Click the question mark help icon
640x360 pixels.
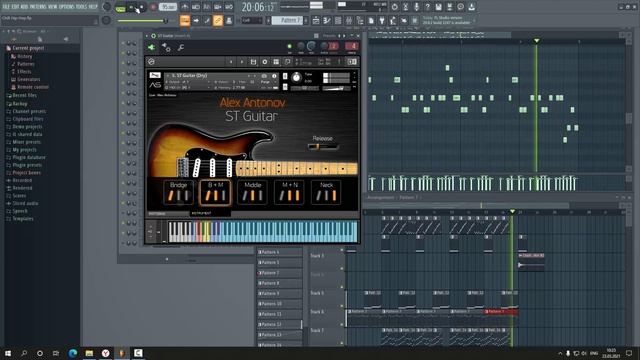427,7
